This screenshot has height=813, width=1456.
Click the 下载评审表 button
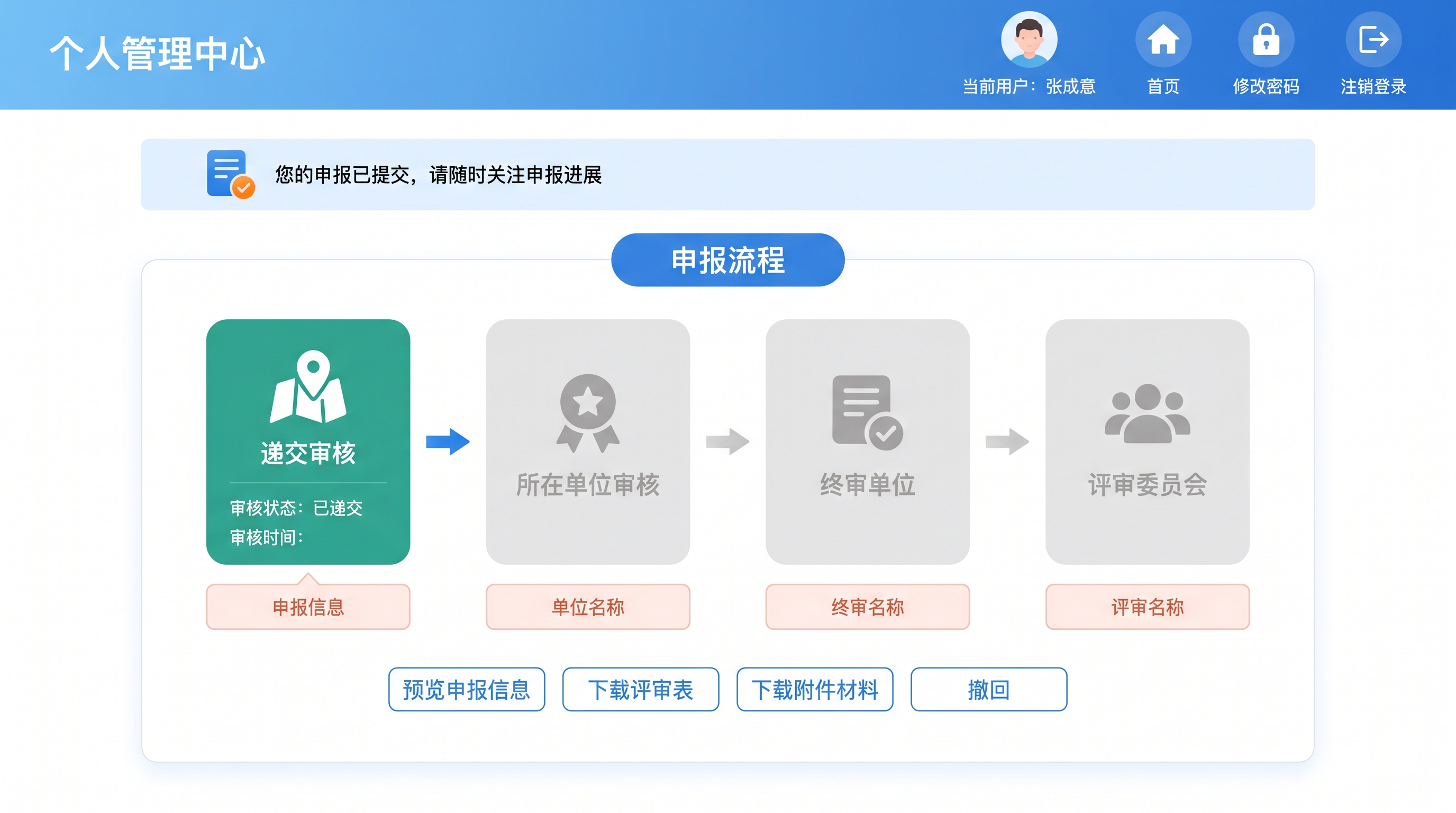tap(641, 689)
